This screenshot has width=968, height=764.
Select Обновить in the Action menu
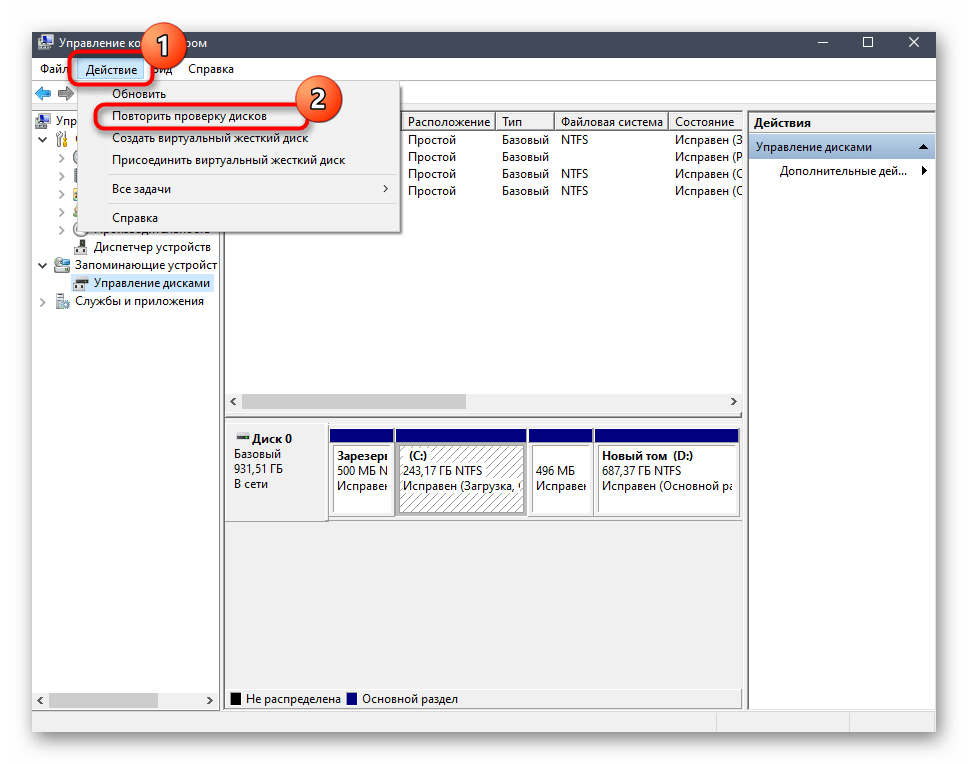tap(139, 94)
